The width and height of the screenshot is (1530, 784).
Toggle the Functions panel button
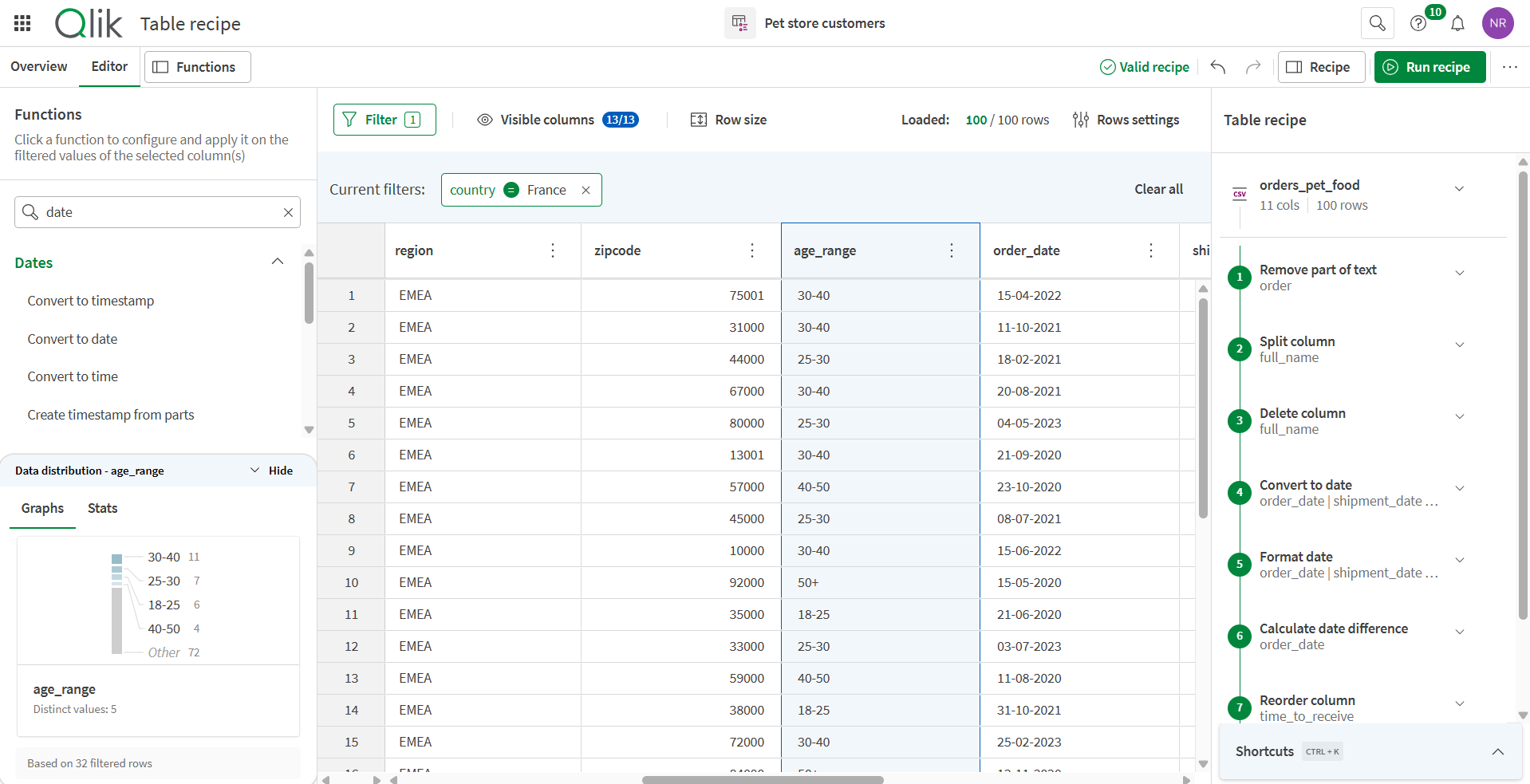197,67
